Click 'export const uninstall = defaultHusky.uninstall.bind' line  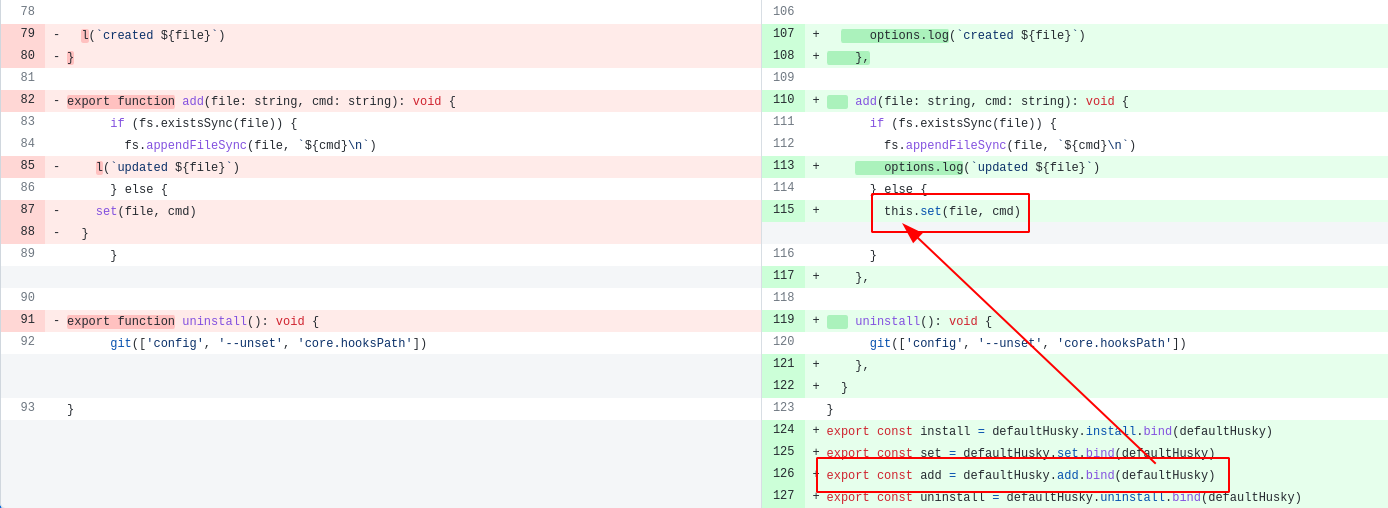pos(1064,498)
